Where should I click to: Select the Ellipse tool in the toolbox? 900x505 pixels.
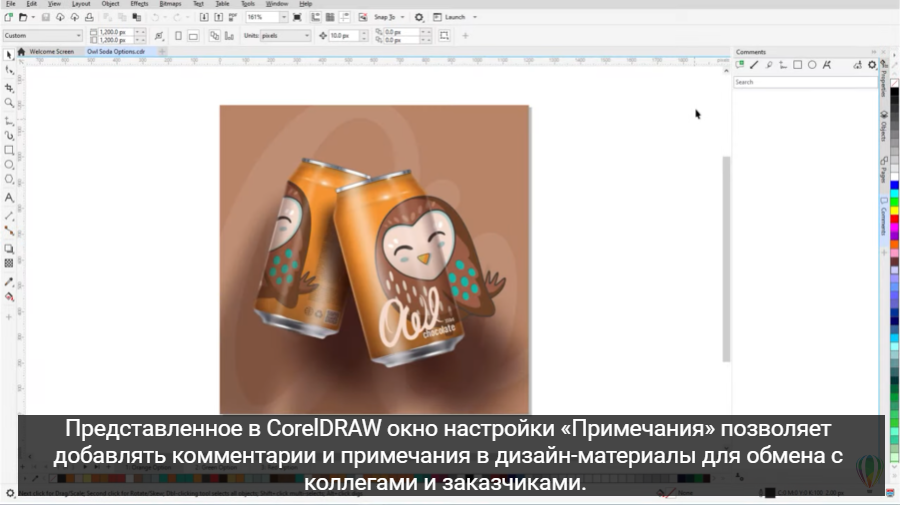click(x=9, y=165)
